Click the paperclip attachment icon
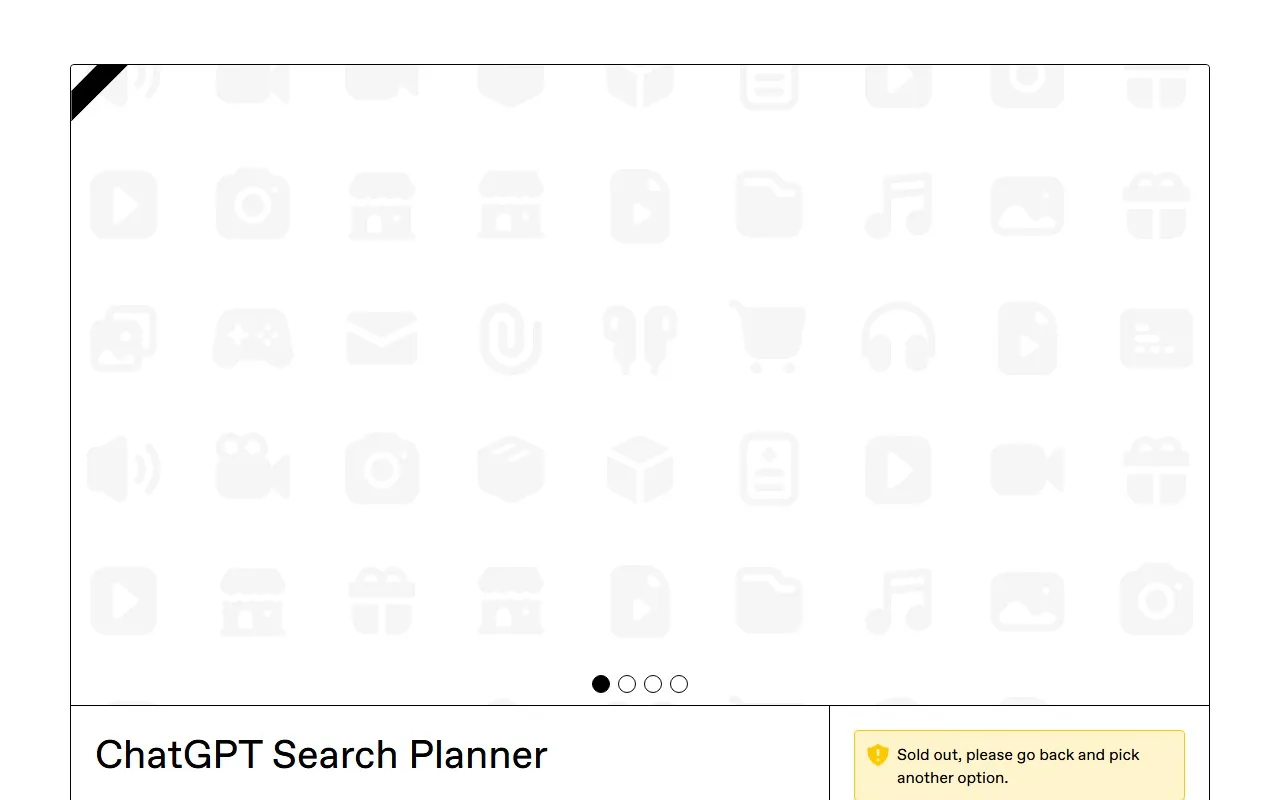Viewport: 1280px width, 800px height. pyautogui.click(x=511, y=338)
